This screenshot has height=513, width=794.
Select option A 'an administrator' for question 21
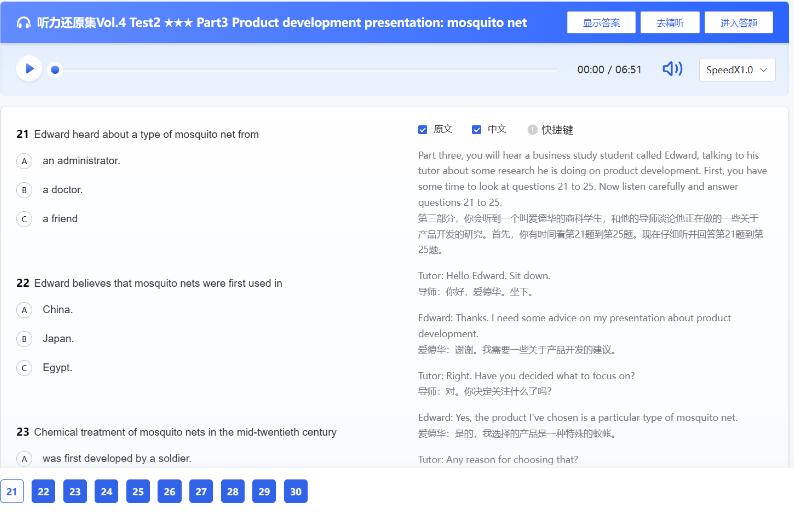coord(24,161)
